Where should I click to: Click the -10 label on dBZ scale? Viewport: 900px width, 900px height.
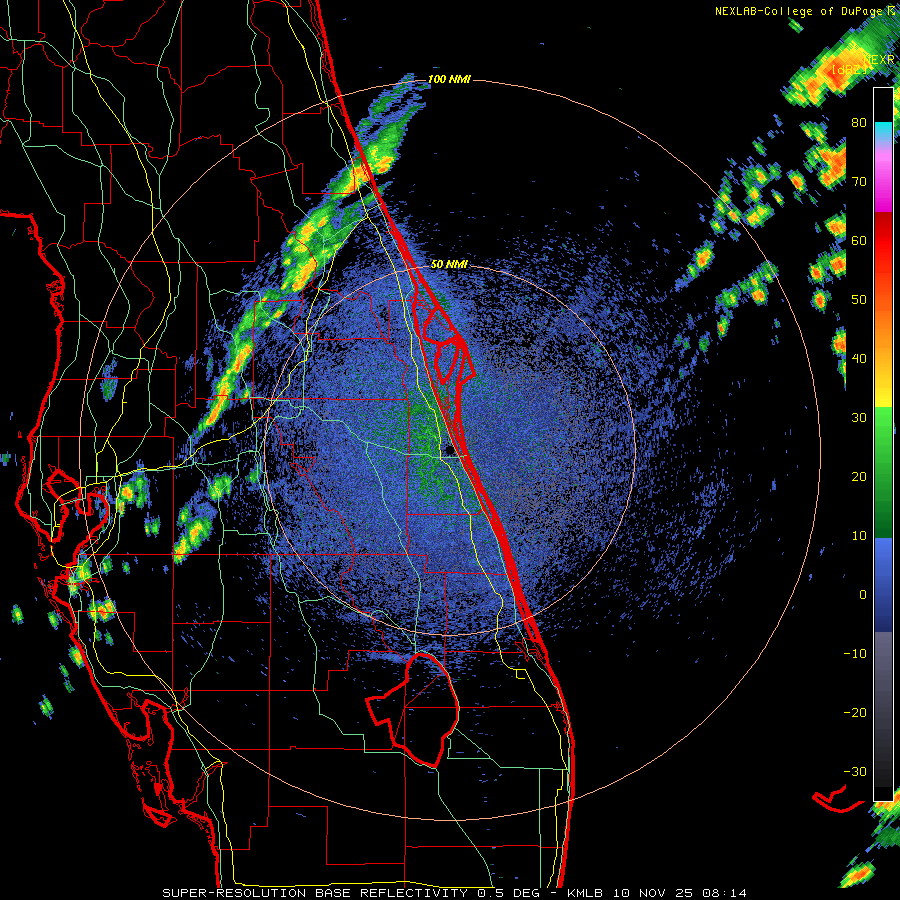tap(855, 654)
